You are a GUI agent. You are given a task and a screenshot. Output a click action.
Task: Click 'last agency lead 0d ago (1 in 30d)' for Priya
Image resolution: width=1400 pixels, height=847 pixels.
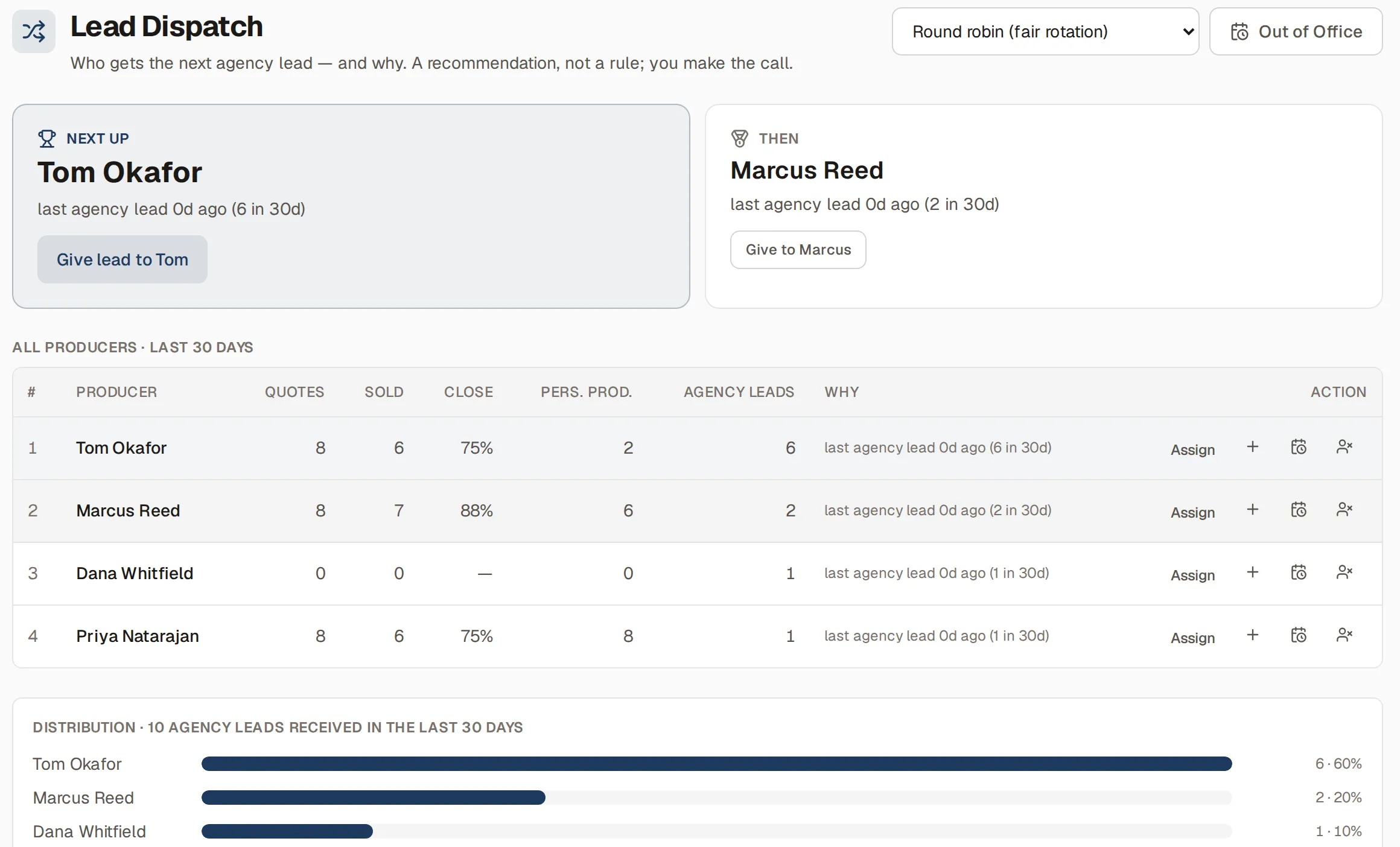[x=937, y=636]
